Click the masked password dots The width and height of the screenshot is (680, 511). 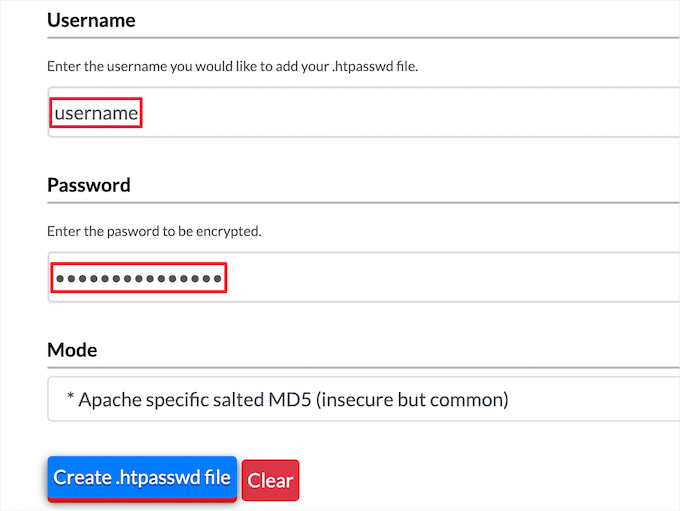pos(139,278)
